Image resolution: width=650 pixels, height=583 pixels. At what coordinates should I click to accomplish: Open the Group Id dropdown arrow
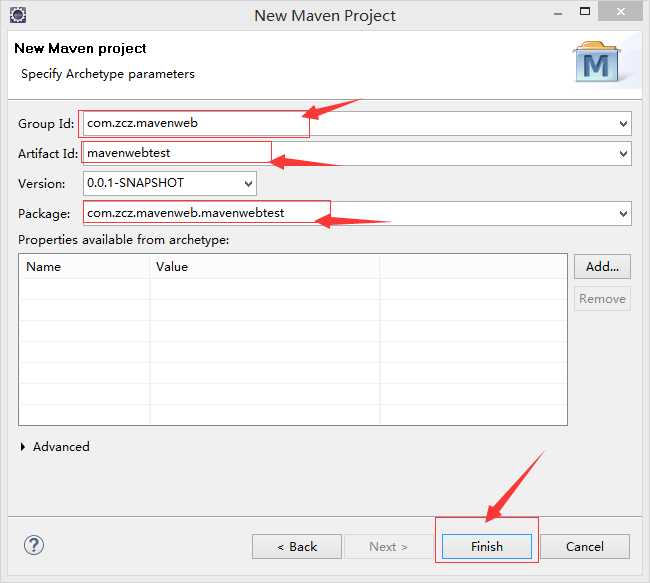click(x=623, y=124)
